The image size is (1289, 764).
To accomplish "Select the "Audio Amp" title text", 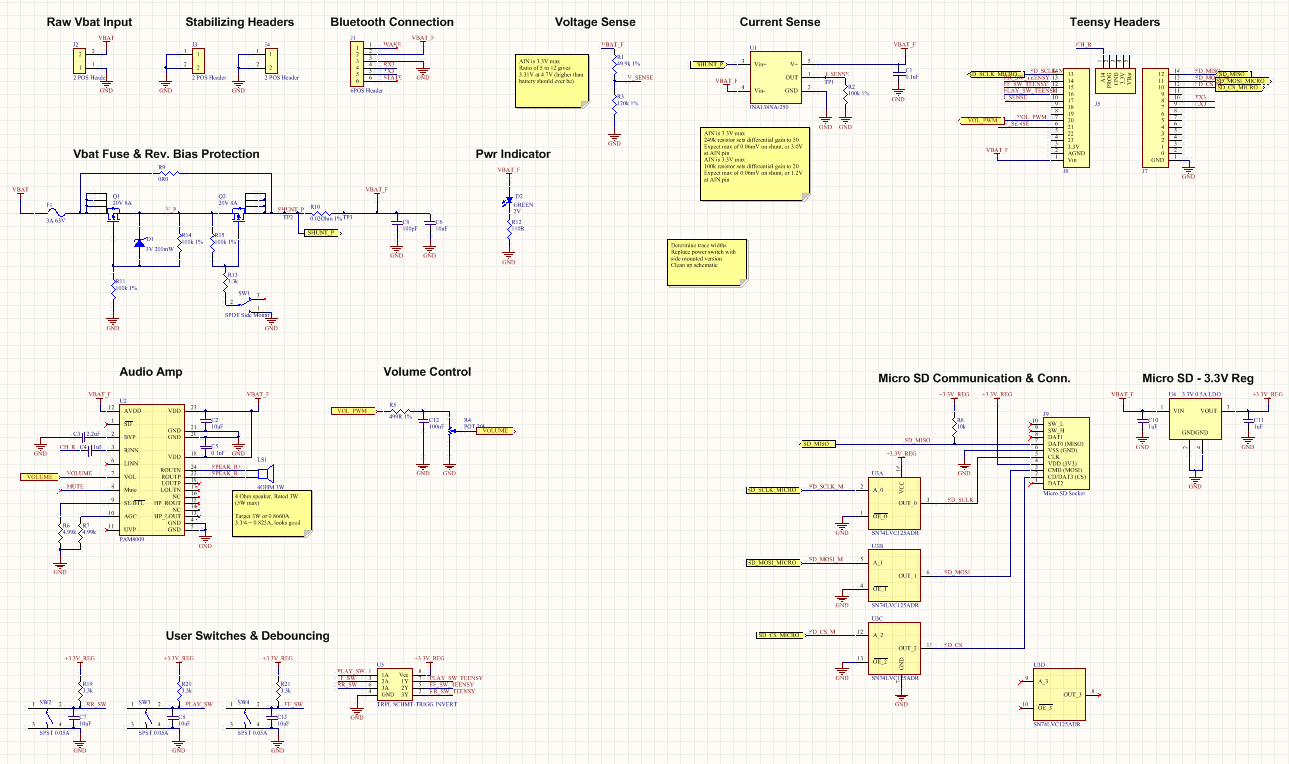I will 151,372.
